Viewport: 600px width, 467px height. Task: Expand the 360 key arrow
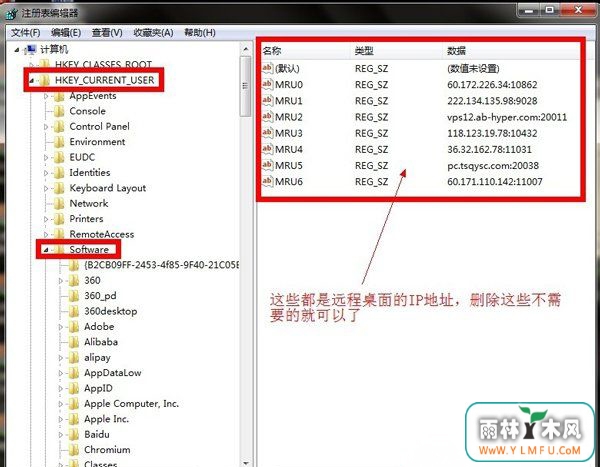(61, 281)
